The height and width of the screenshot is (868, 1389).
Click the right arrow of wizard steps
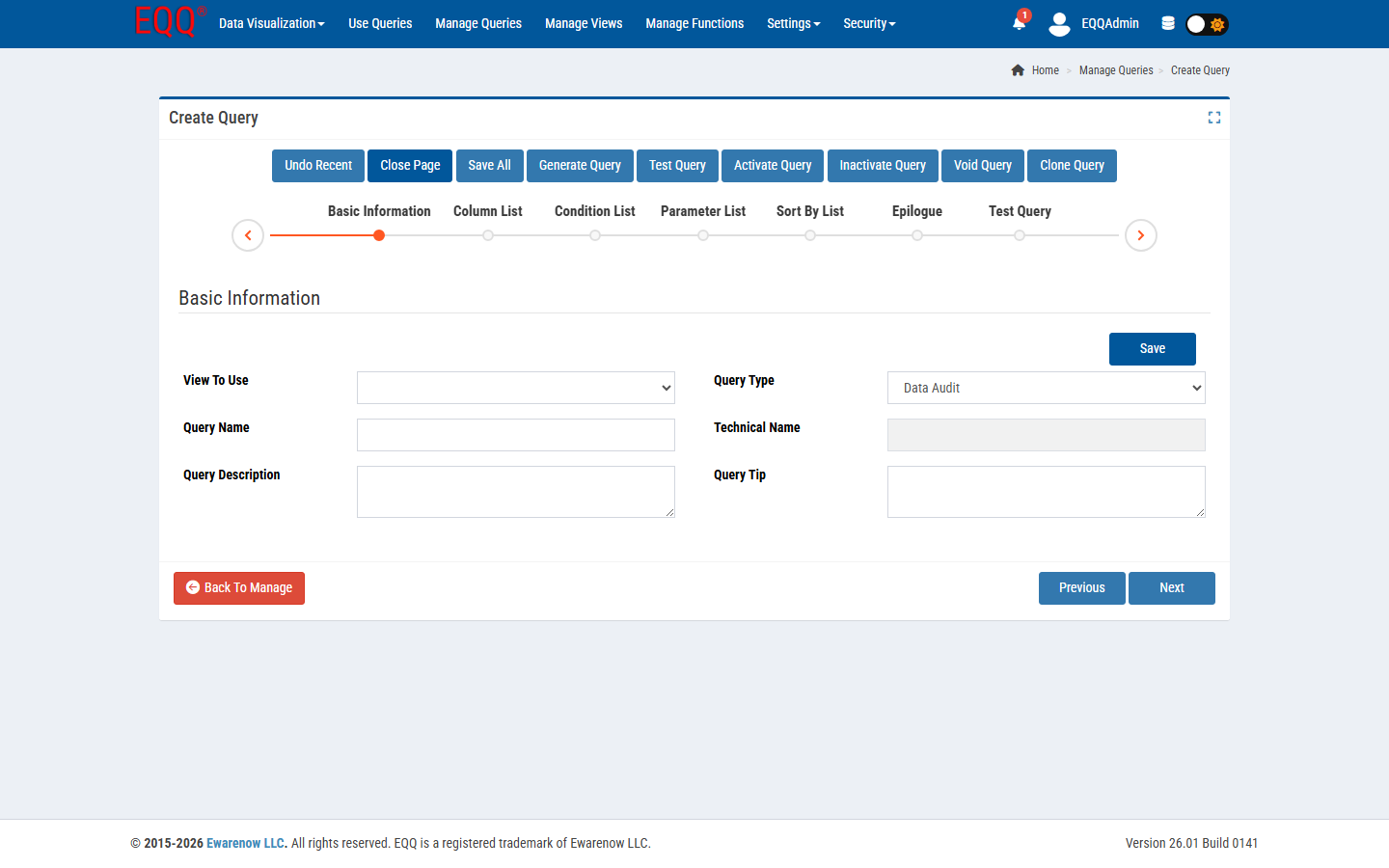click(1140, 235)
